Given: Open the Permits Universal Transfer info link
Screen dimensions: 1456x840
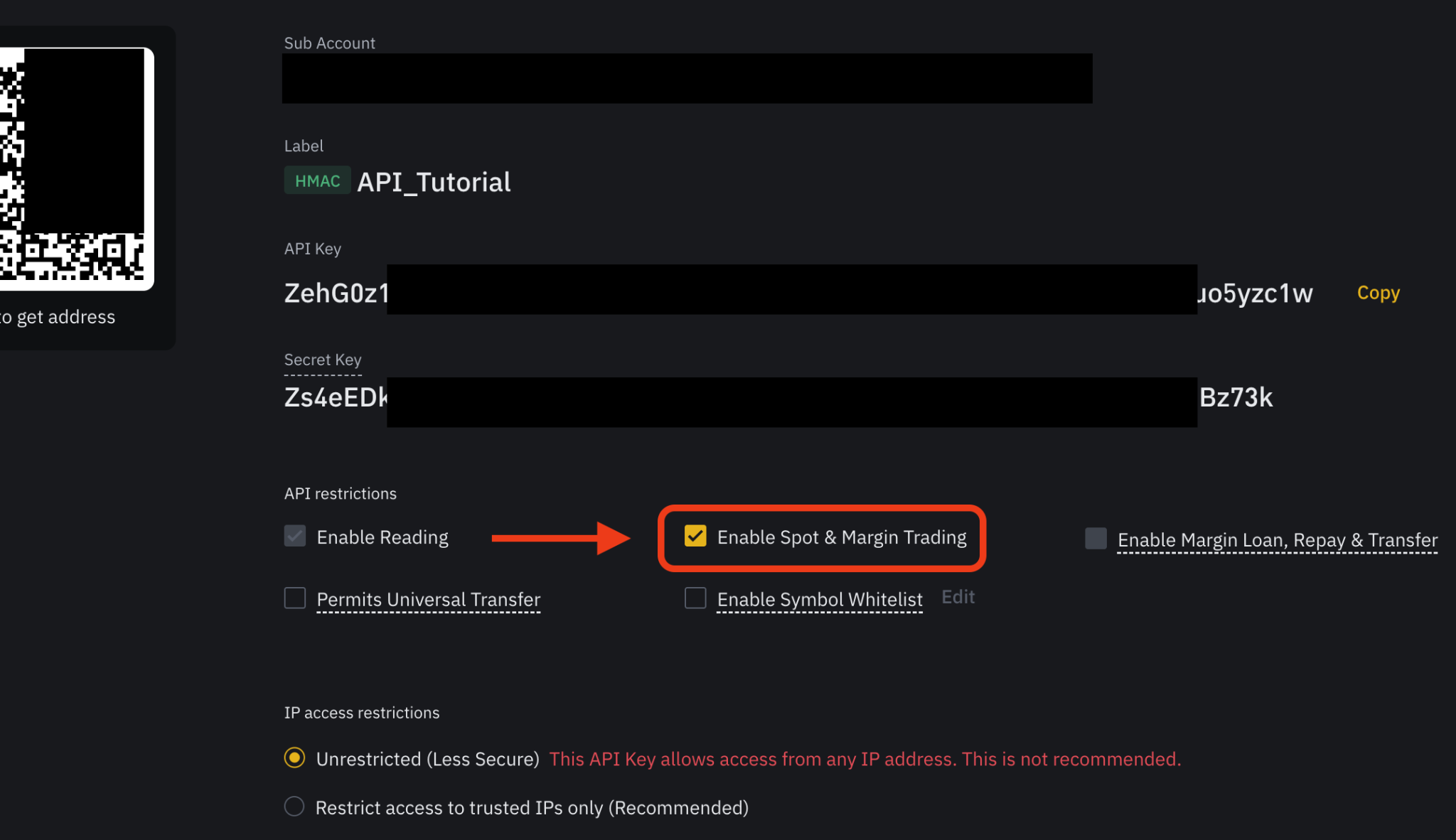Looking at the screenshot, I should pos(427,599).
